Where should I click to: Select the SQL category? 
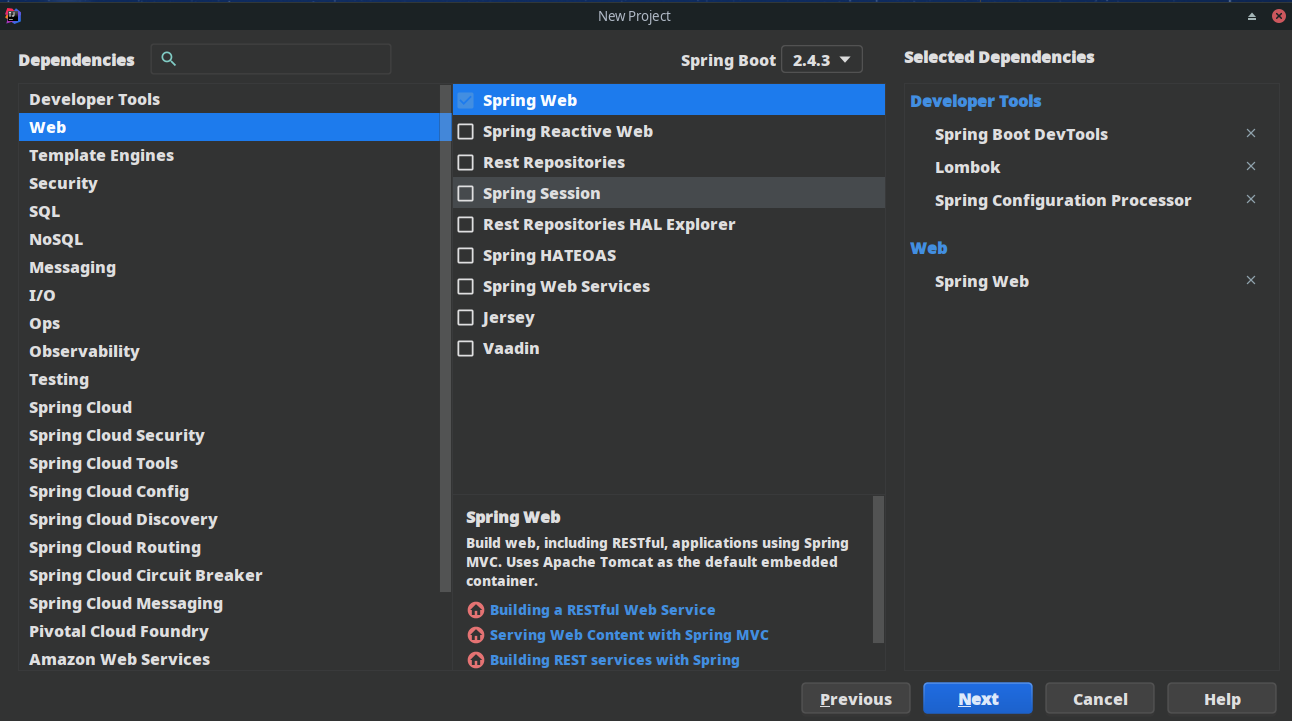[229, 211]
